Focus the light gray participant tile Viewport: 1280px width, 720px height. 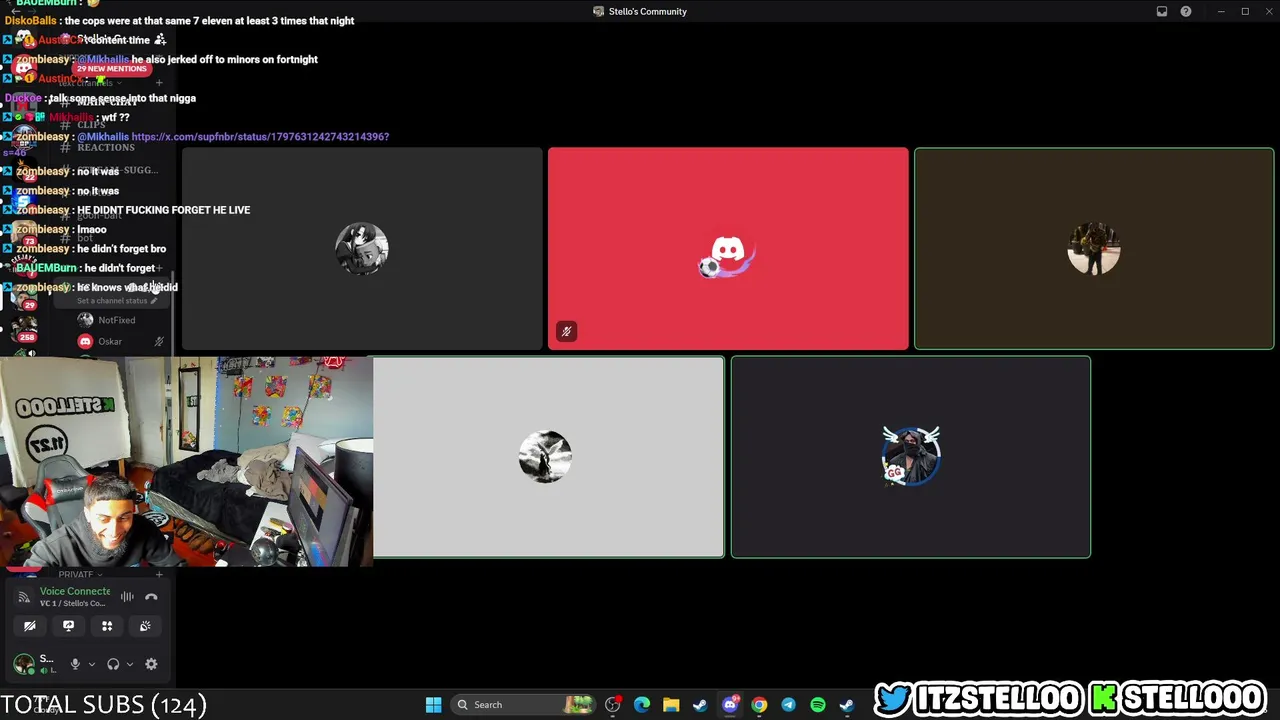[x=548, y=457]
